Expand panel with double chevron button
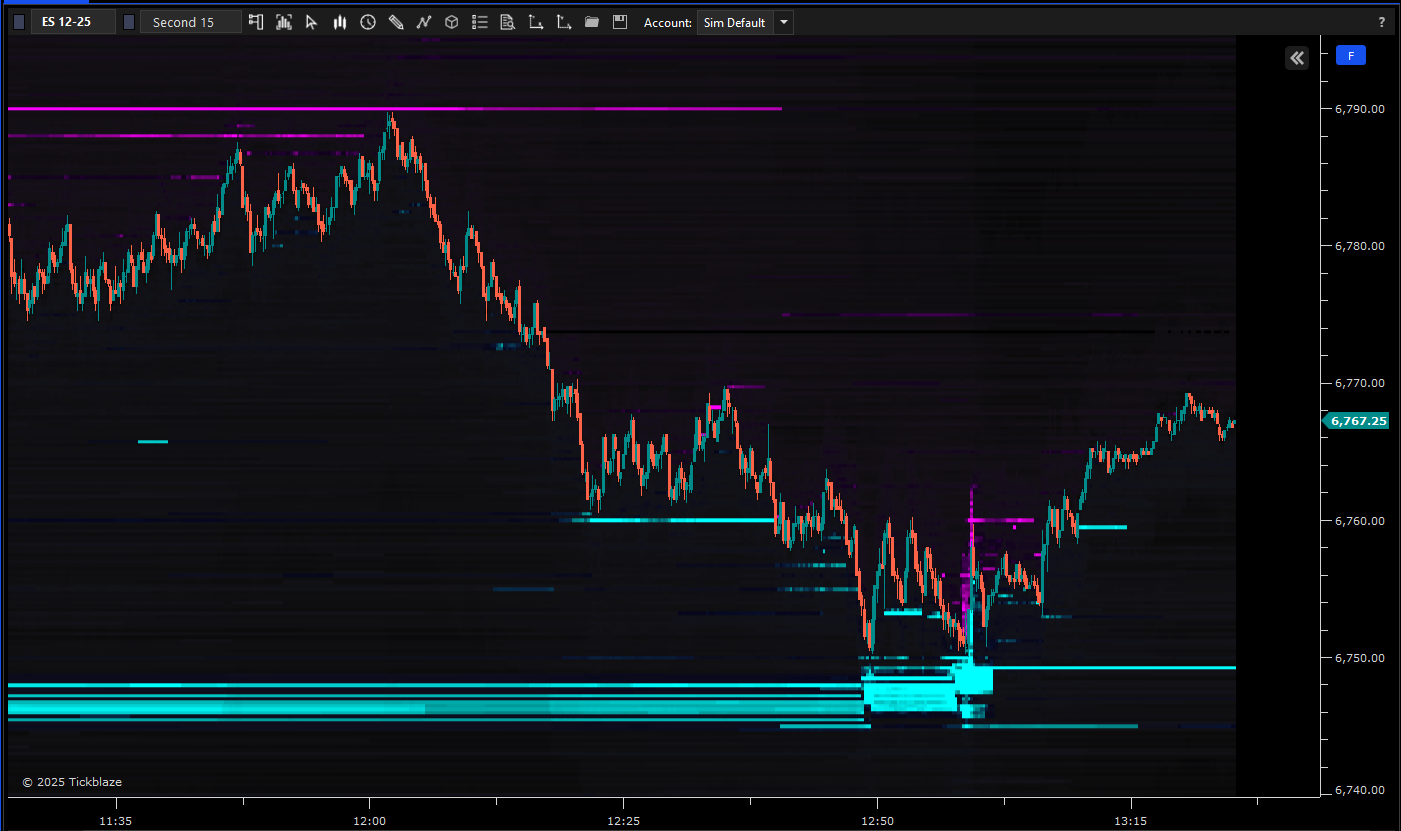1401x831 pixels. point(1297,58)
